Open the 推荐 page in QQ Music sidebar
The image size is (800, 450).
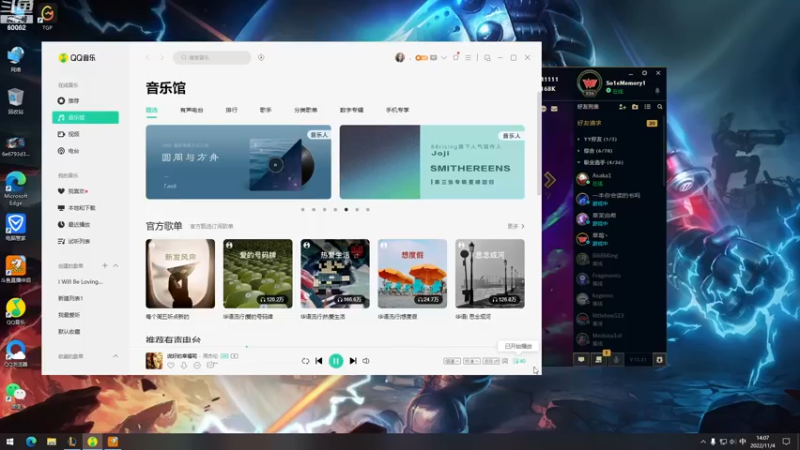pyautogui.click(x=85, y=101)
